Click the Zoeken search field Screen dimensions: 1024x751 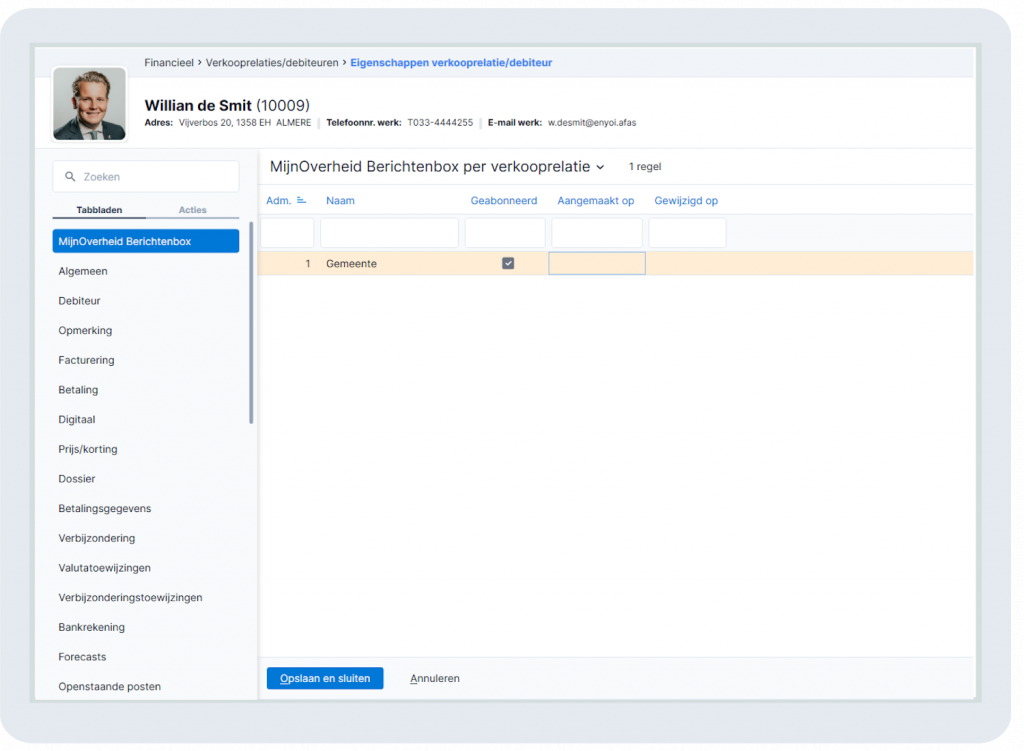pos(146,176)
